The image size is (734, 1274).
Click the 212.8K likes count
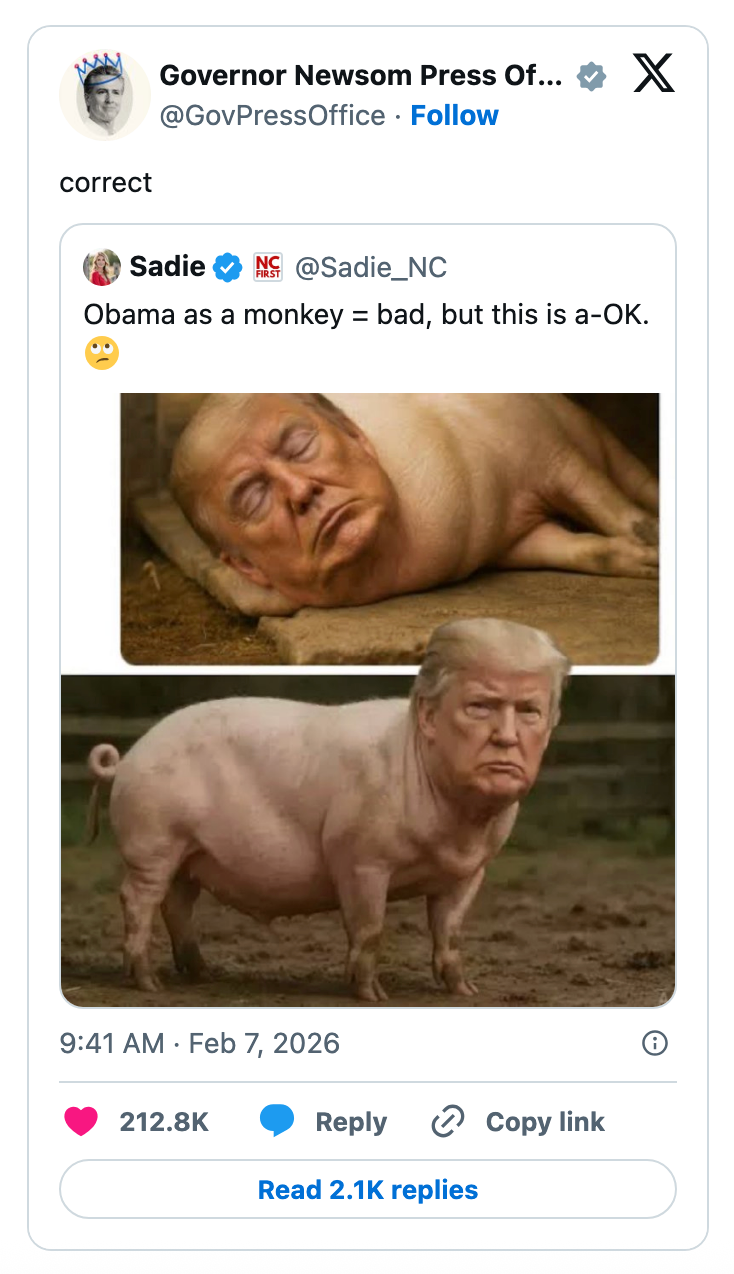[164, 1122]
